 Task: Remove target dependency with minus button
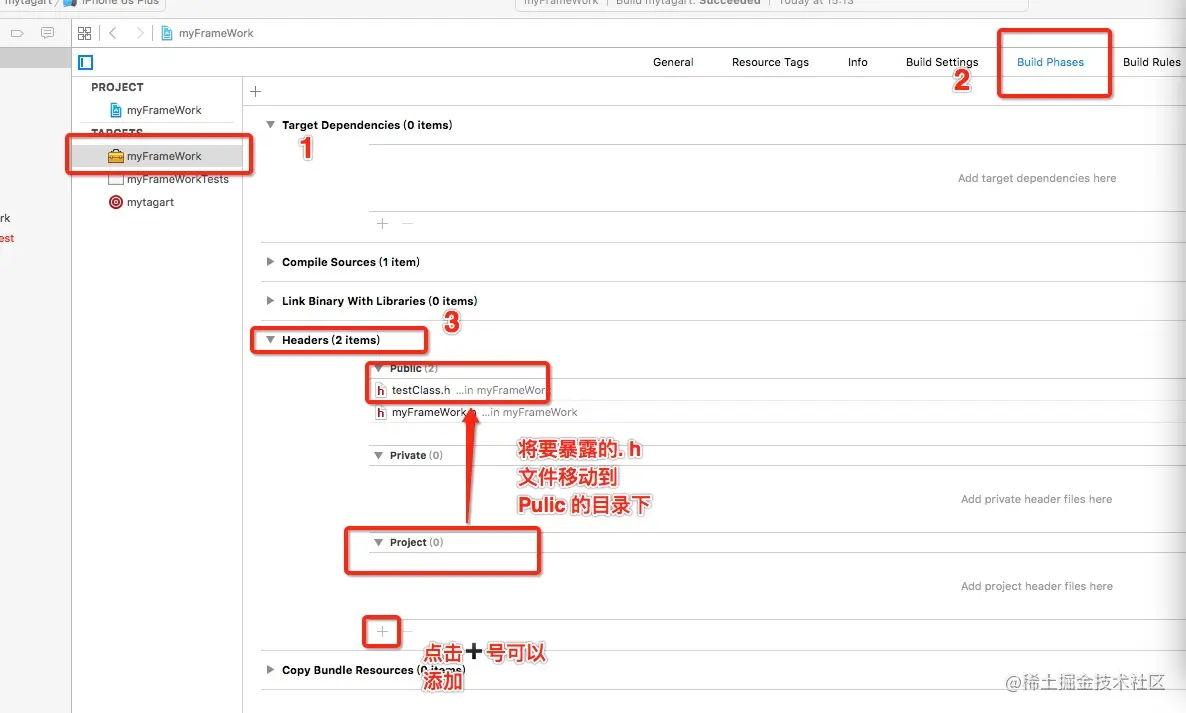408,224
